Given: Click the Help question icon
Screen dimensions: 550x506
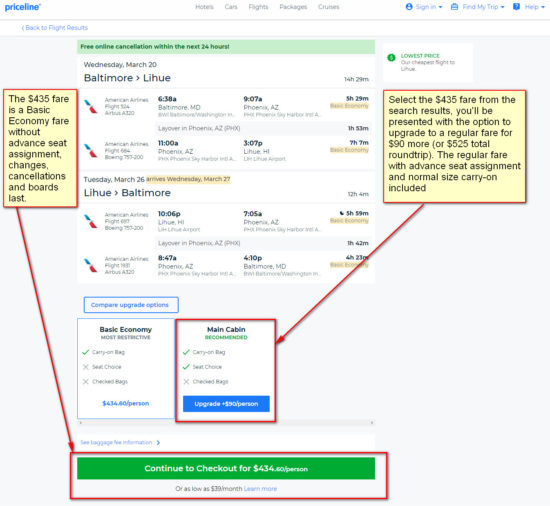Looking at the screenshot, I should pyautogui.click(x=516, y=7).
